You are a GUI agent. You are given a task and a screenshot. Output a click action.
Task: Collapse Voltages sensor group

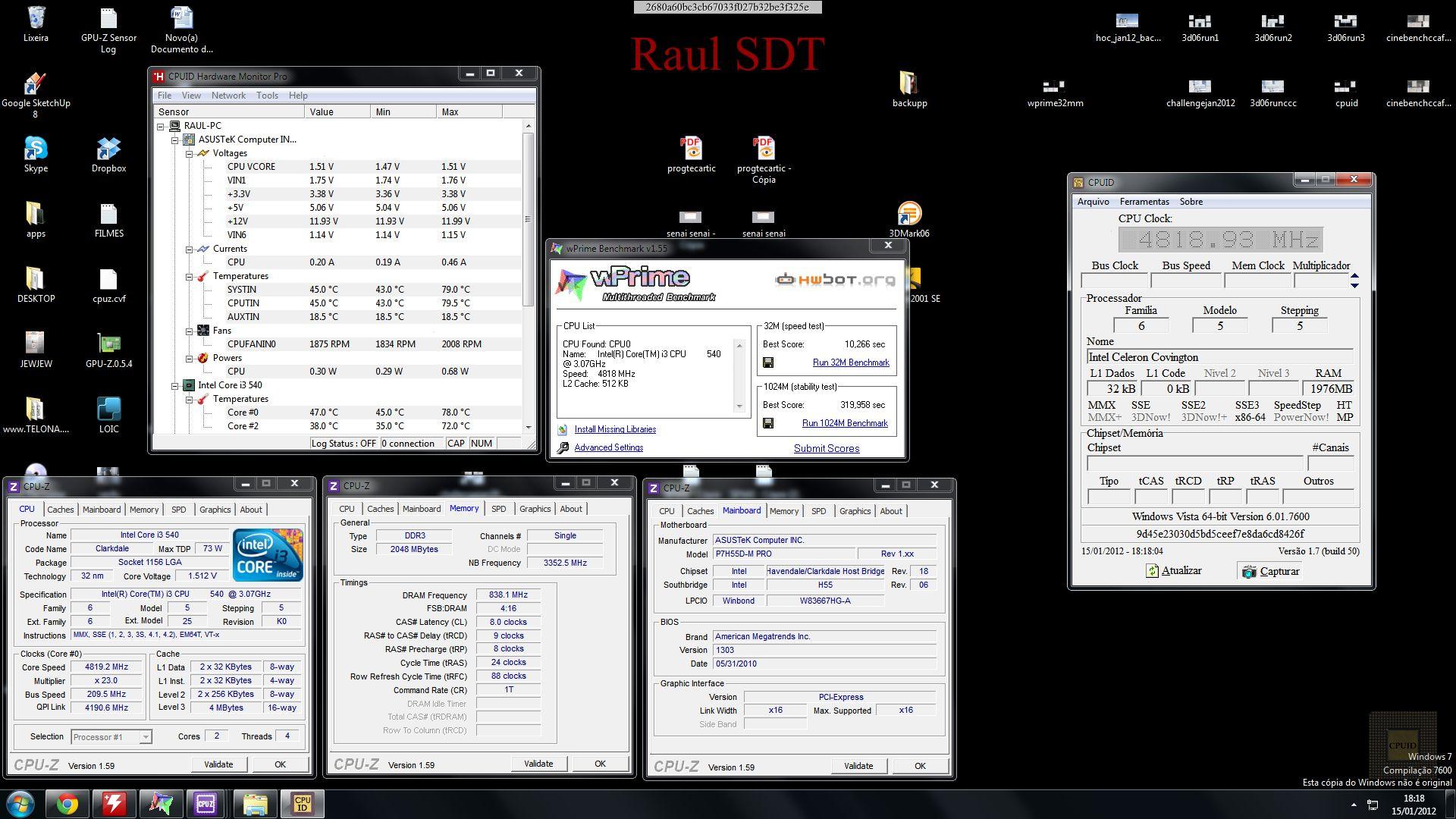[x=189, y=153]
